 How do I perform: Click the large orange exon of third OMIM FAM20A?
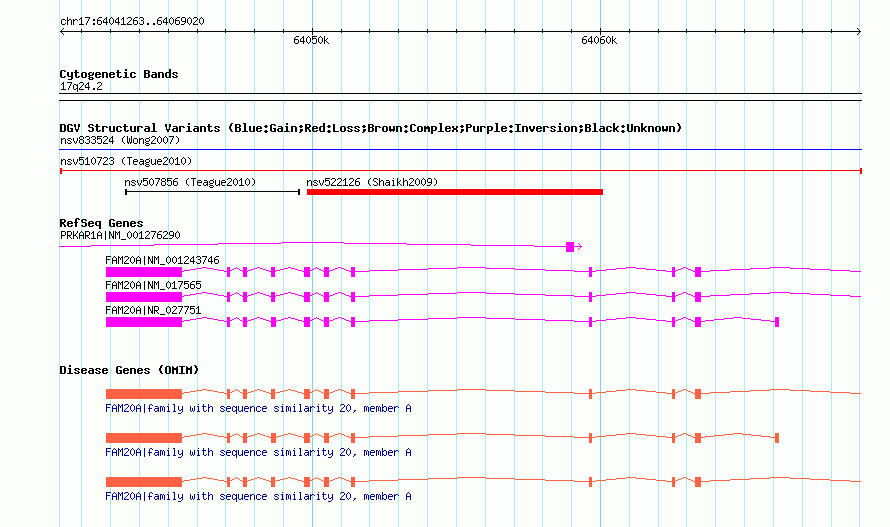click(x=144, y=482)
